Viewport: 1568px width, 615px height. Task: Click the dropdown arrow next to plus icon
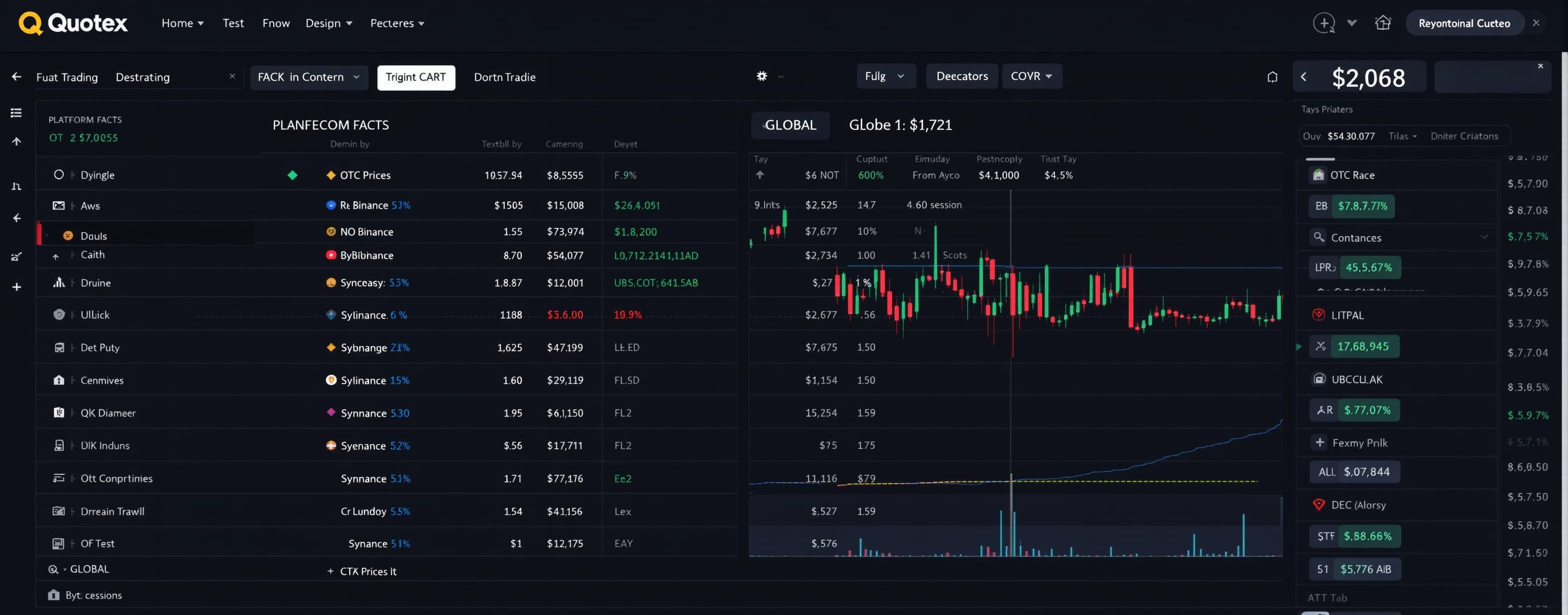click(1352, 23)
